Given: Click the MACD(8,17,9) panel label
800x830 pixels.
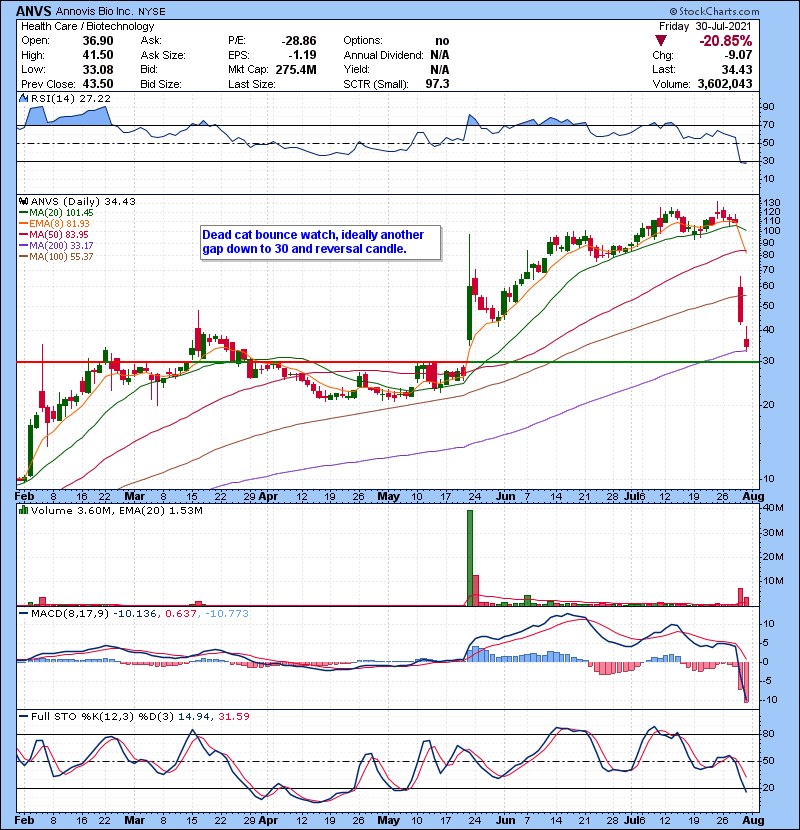Looking at the screenshot, I should tap(70, 614).
